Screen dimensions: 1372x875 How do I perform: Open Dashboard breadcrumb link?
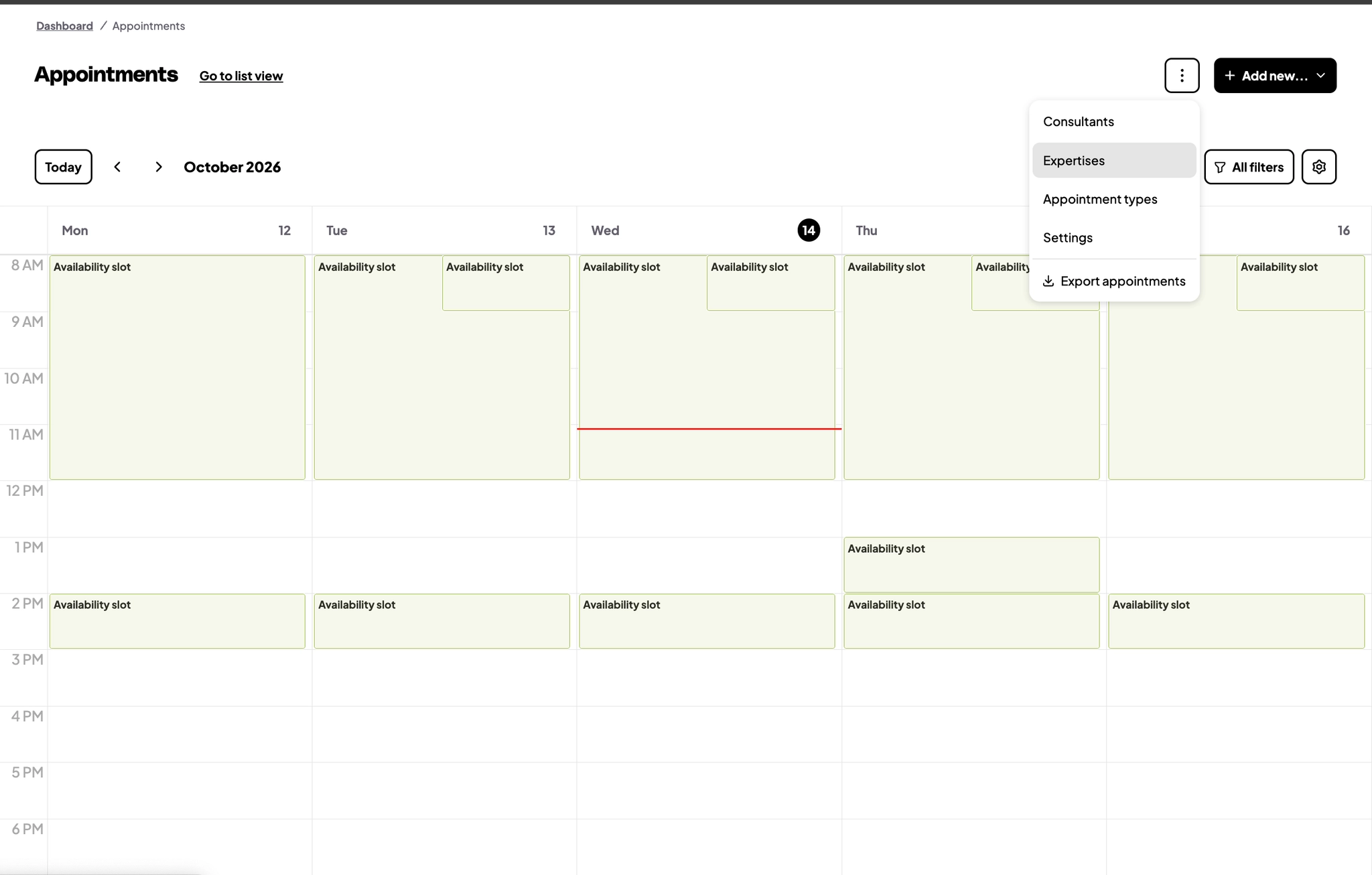[x=64, y=25]
